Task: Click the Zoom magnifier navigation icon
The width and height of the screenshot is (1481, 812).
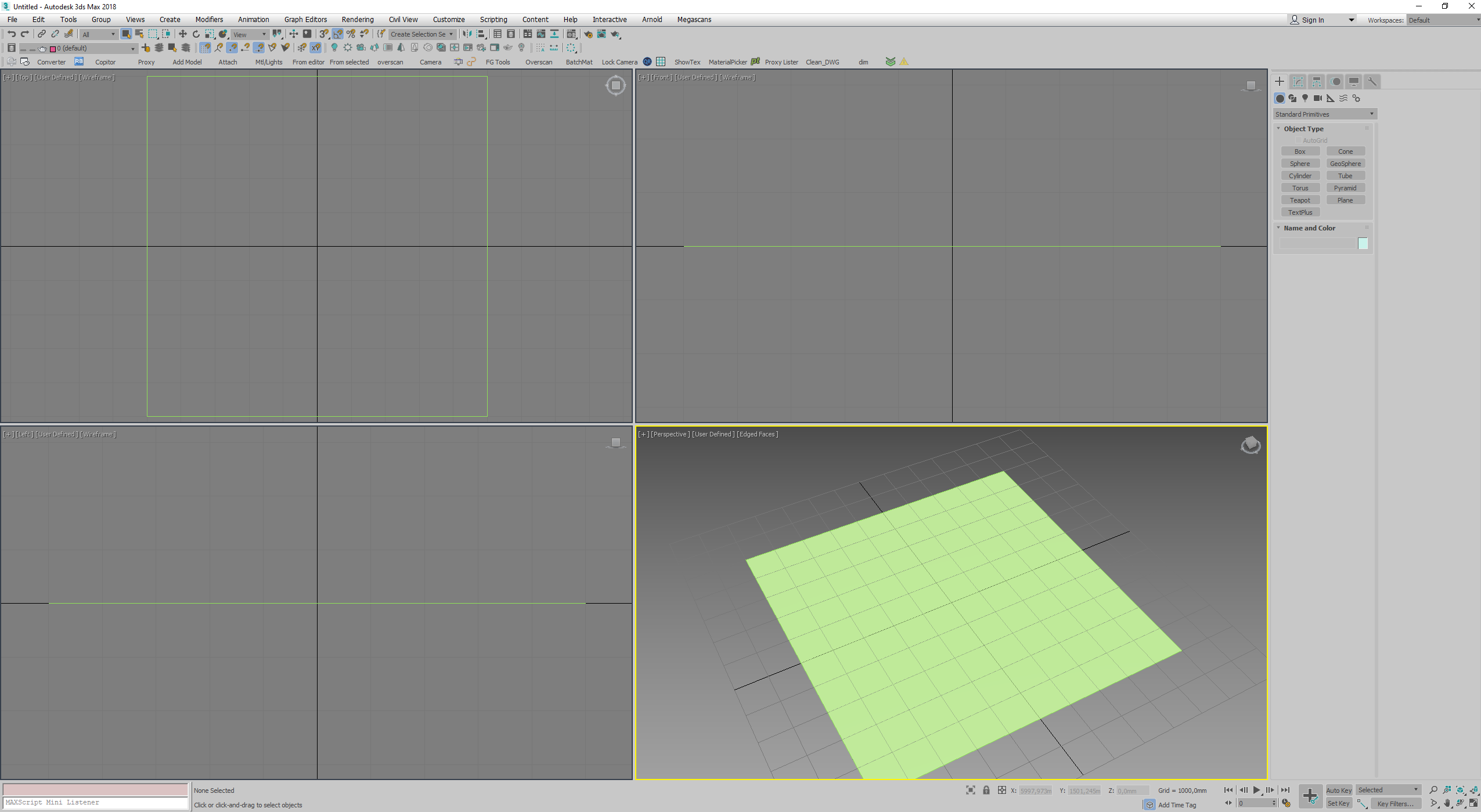Action: (1433, 790)
